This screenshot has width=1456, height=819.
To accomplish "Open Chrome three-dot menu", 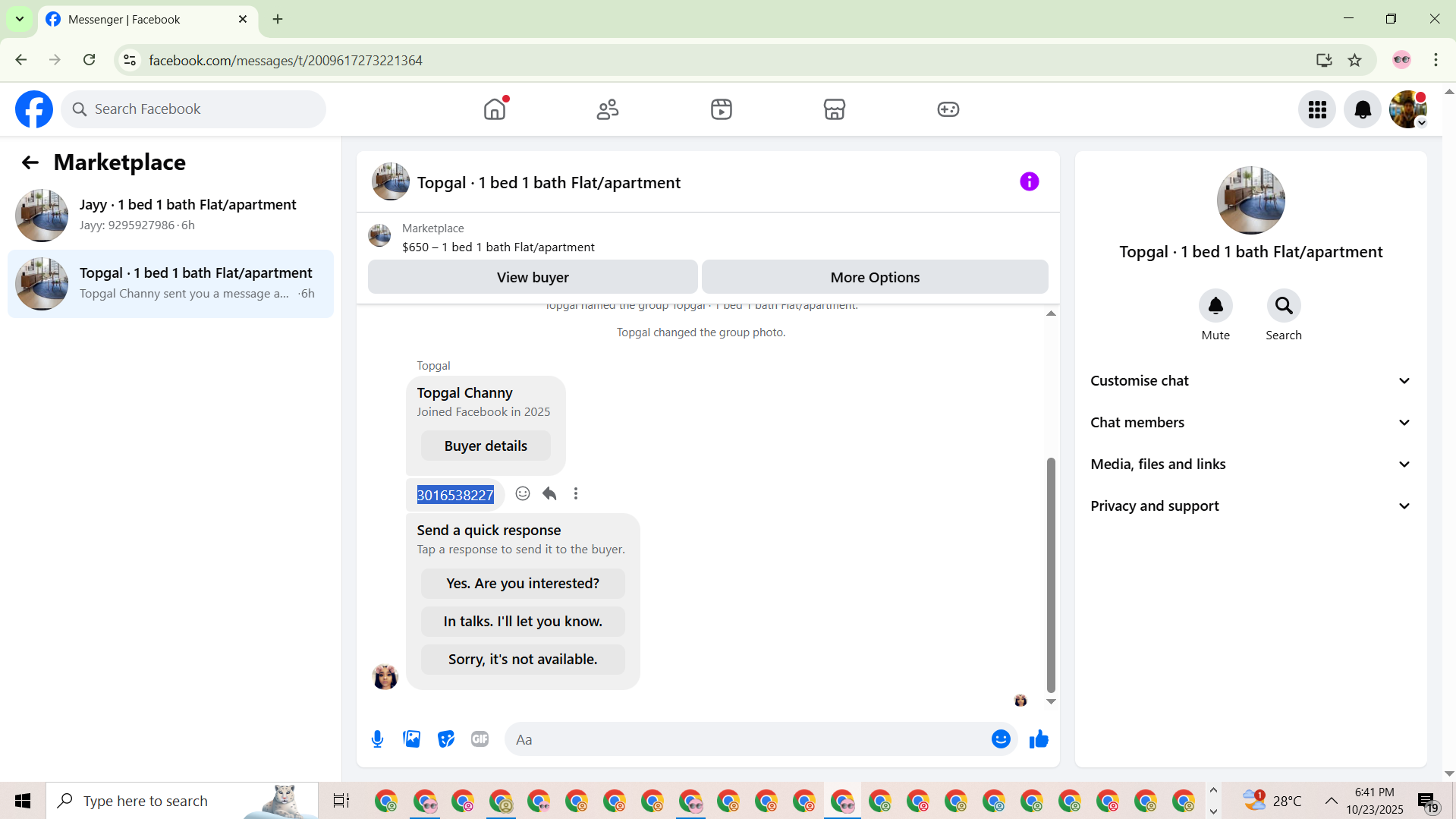I will click(1436, 60).
